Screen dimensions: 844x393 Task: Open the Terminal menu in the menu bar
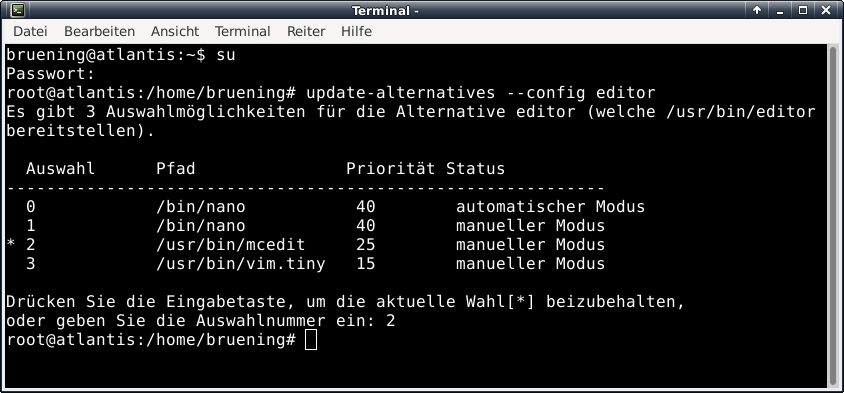pos(243,31)
